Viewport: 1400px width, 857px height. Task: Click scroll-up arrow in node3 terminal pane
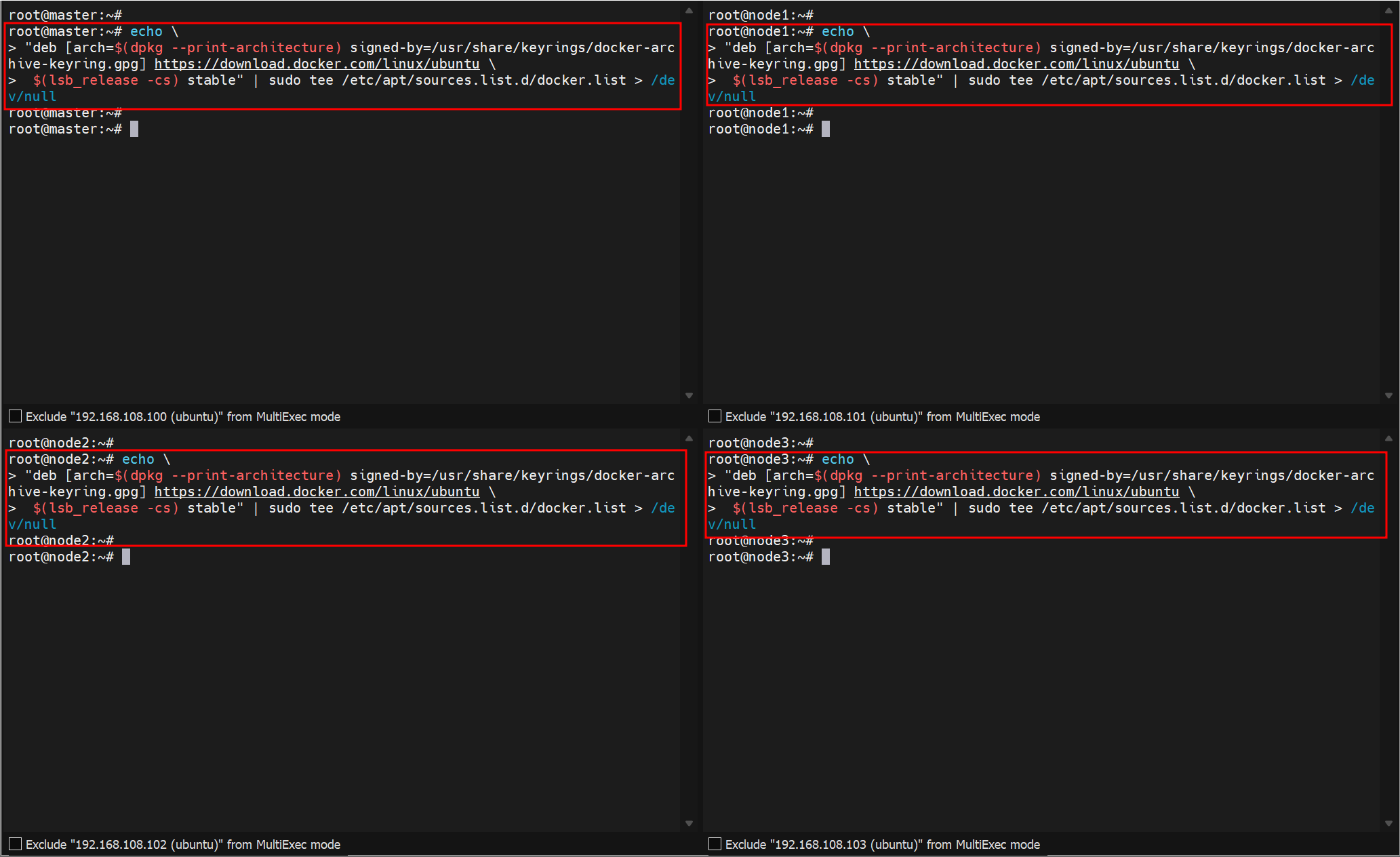(x=1388, y=439)
